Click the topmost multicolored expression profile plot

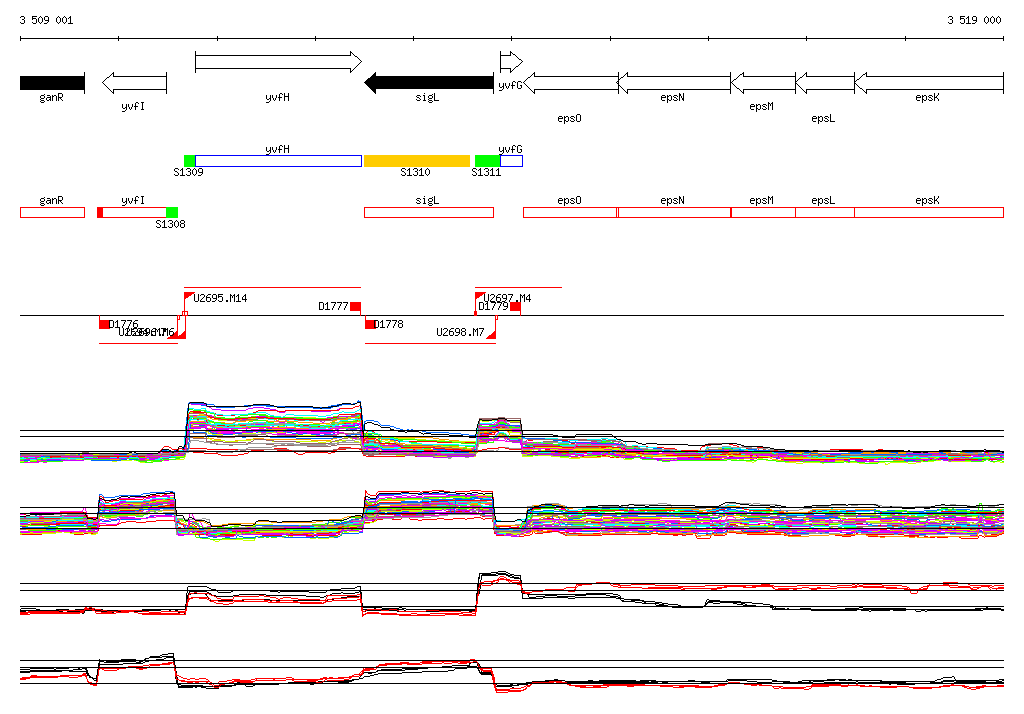(512, 431)
